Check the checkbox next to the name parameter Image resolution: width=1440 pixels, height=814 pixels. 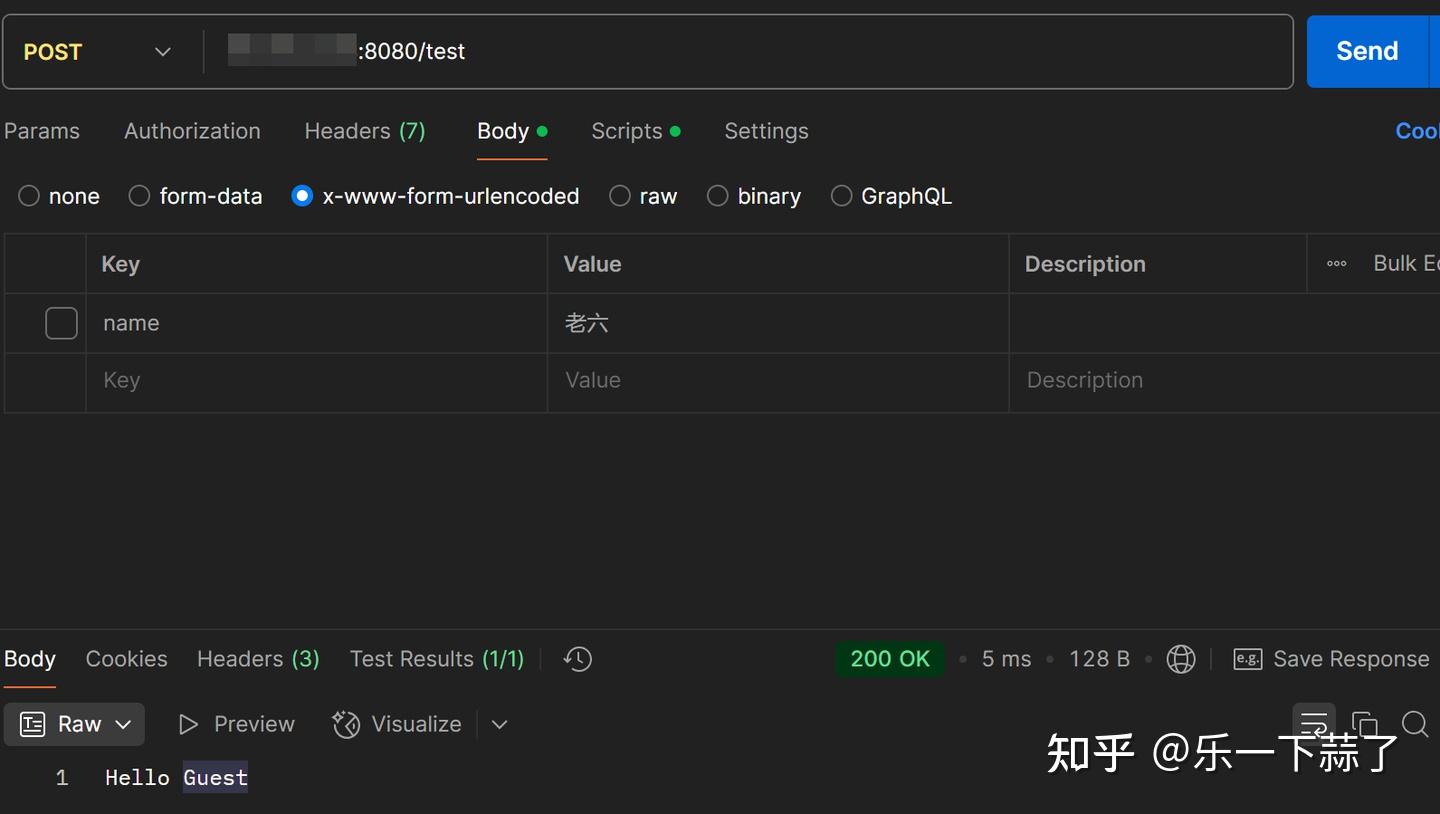point(61,323)
